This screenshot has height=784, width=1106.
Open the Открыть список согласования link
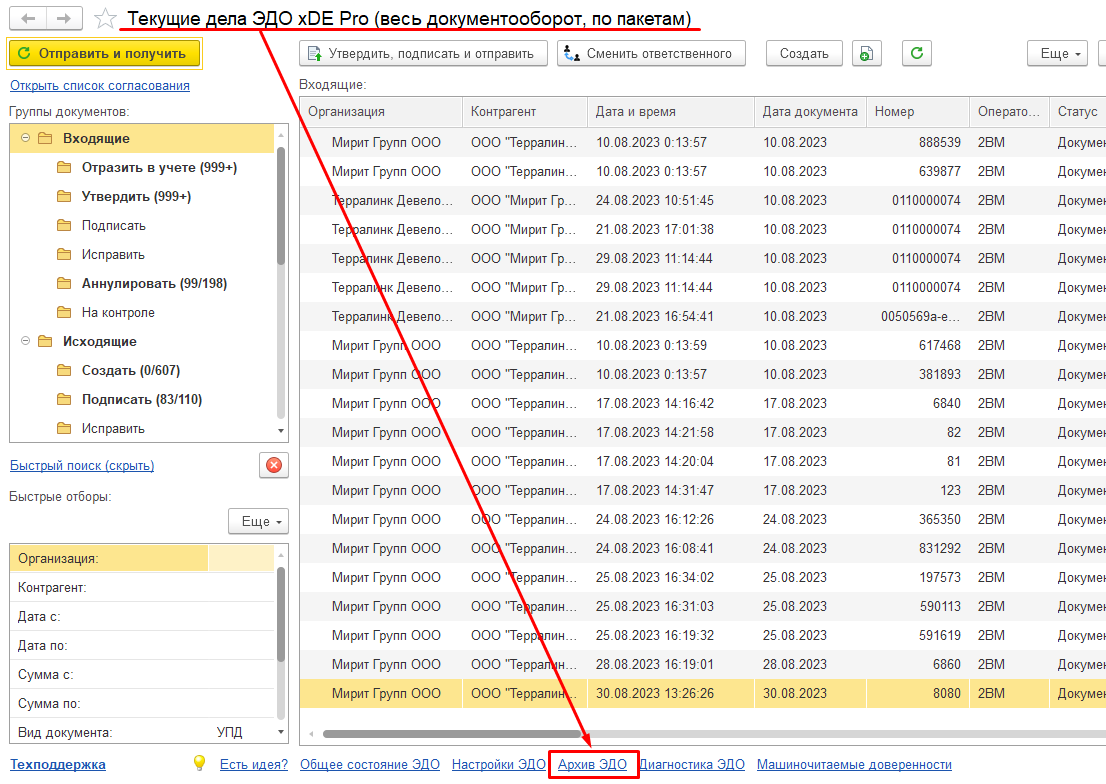[x=99, y=85]
